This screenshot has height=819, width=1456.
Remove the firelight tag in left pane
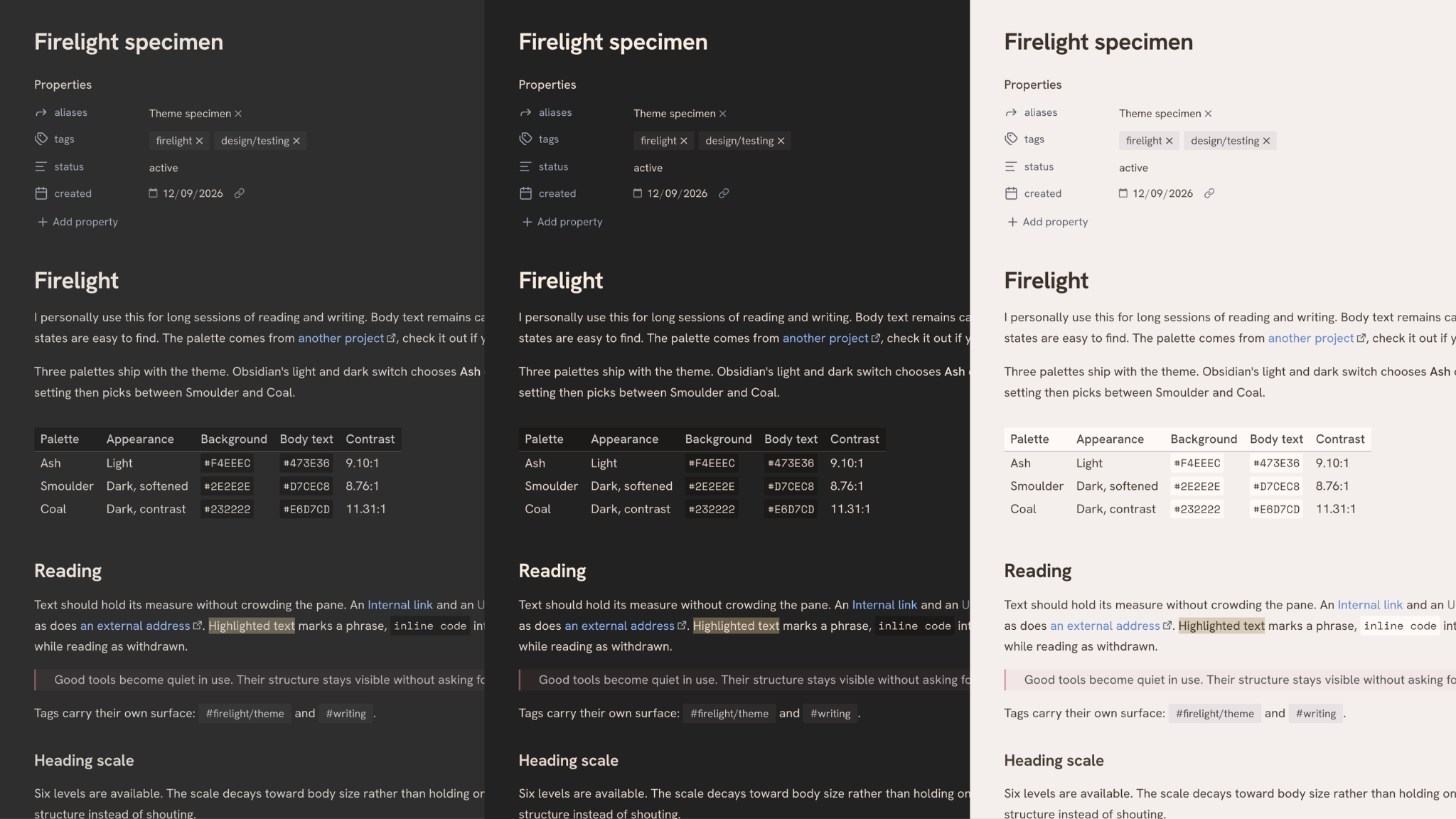pos(199,141)
